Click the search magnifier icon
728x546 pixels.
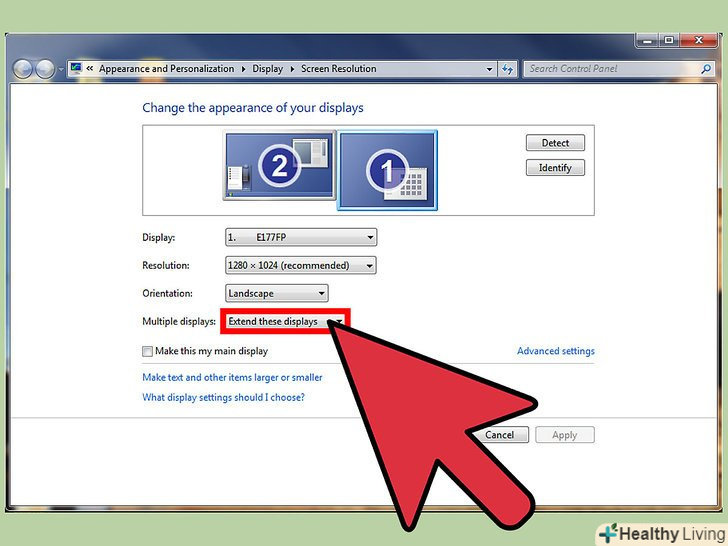pyautogui.click(x=706, y=69)
